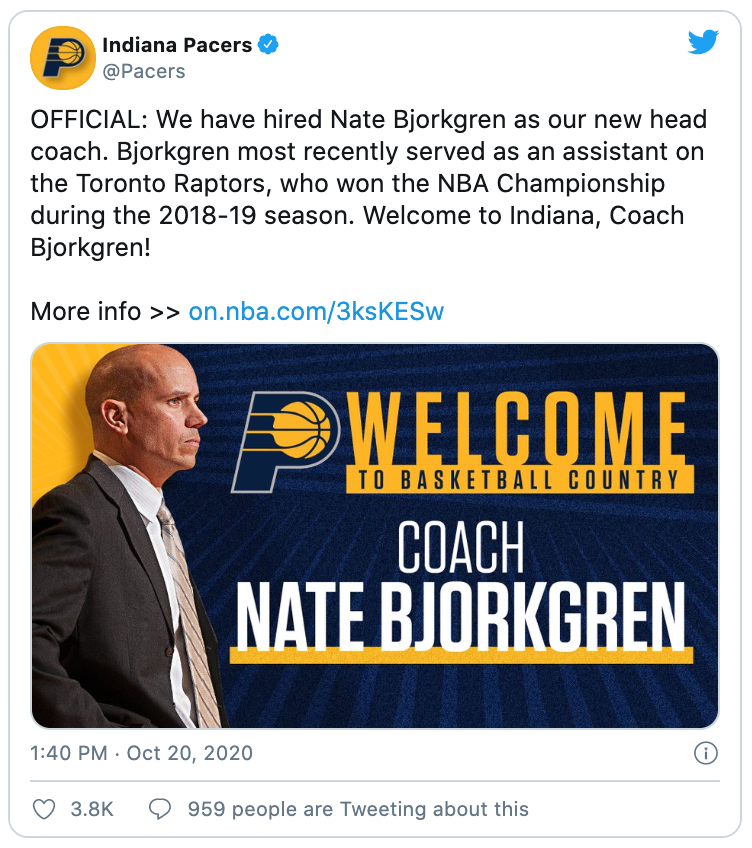Click the 3.8K likes count
Image resolution: width=752 pixels, height=848 pixels.
coord(91,809)
